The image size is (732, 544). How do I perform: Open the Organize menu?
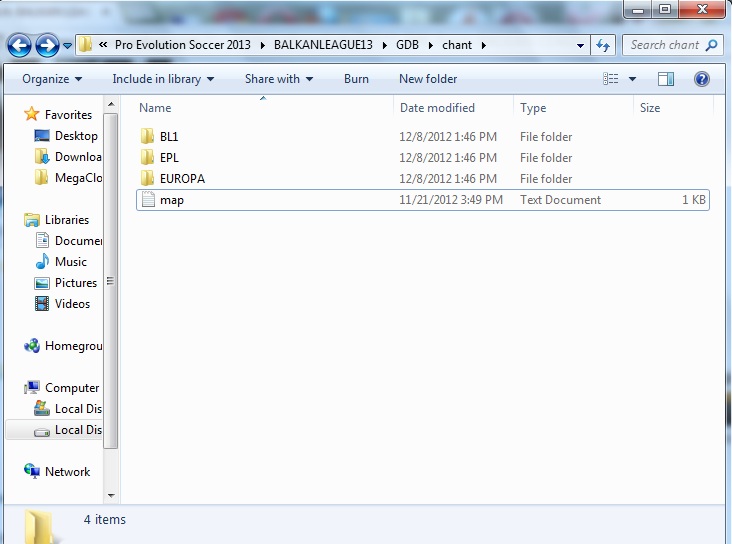pyautogui.click(x=52, y=79)
